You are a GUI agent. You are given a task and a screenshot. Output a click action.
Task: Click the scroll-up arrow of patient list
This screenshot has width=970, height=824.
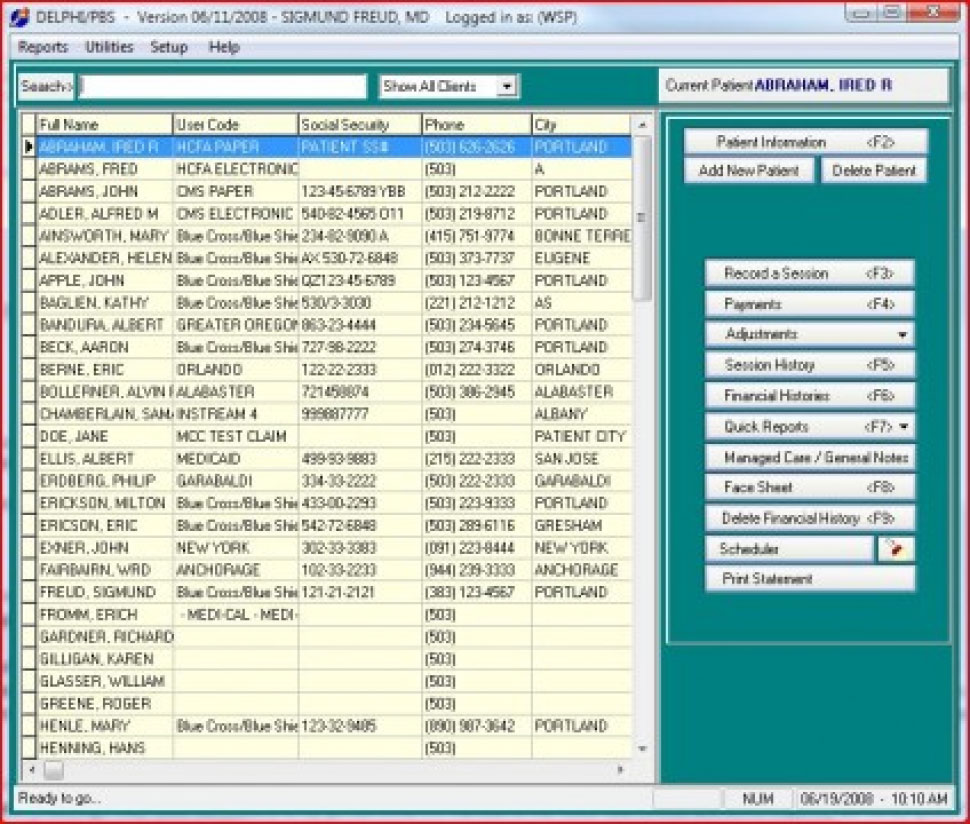(x=642, y=124)
